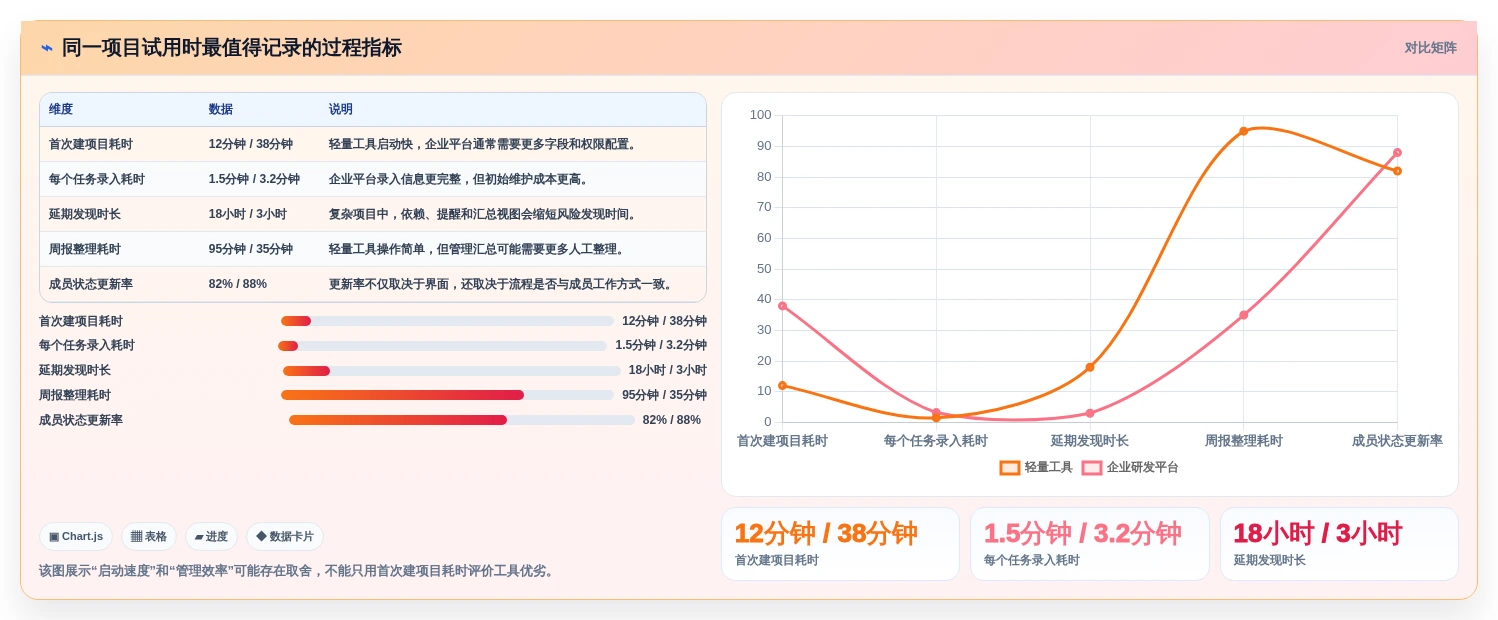Select the 每个任务录入耗时 table row label
The height and width of the screenshot is (620, 1498).
coord(97,179)
